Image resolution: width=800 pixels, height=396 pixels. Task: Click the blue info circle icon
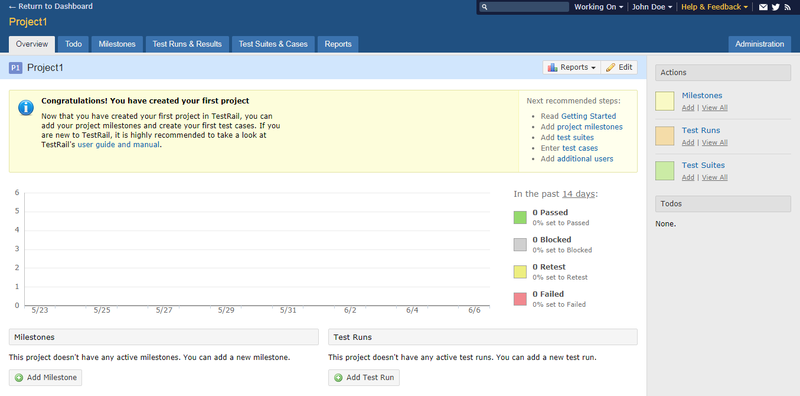tap(26, 108)
